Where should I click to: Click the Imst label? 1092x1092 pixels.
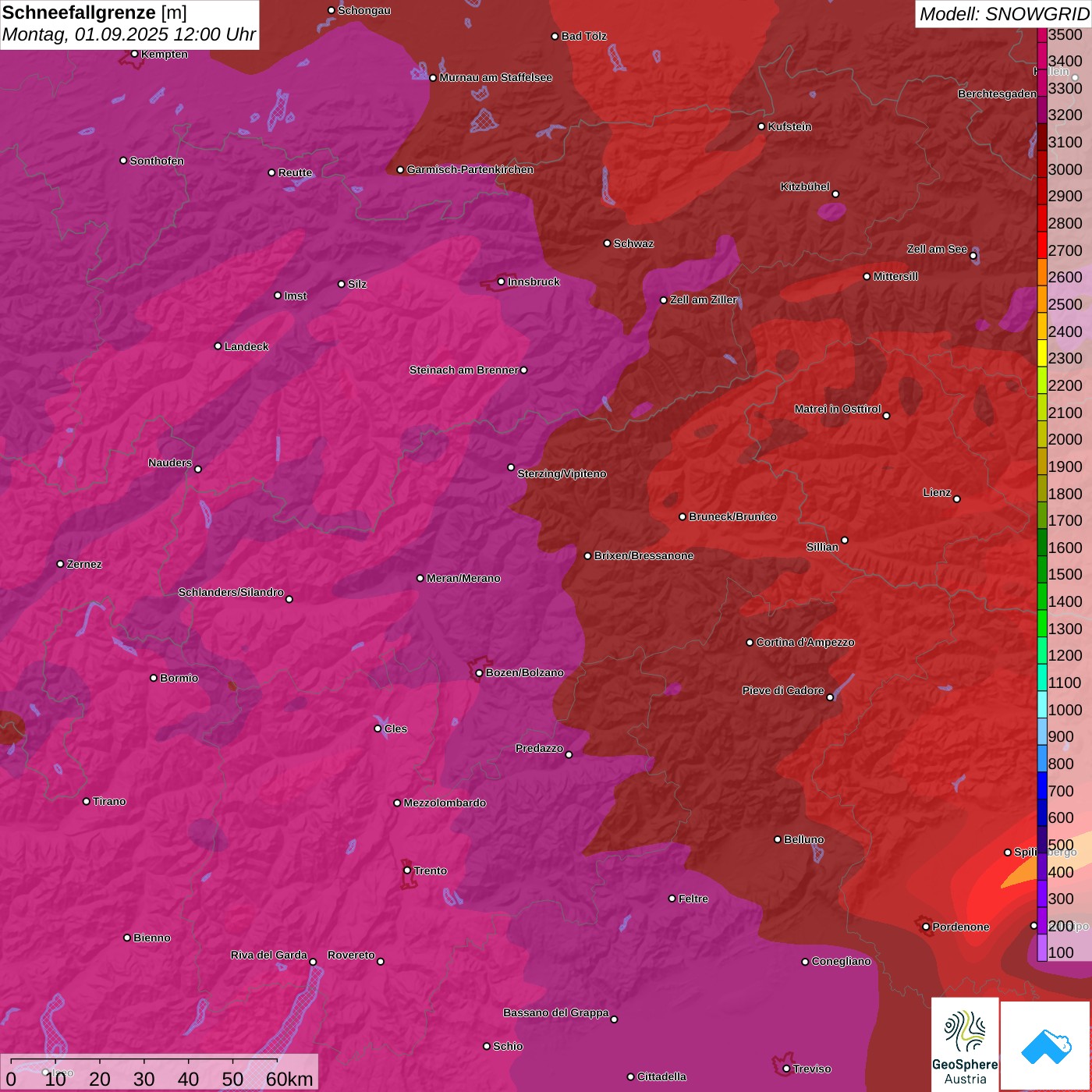[x=296, y=296]
